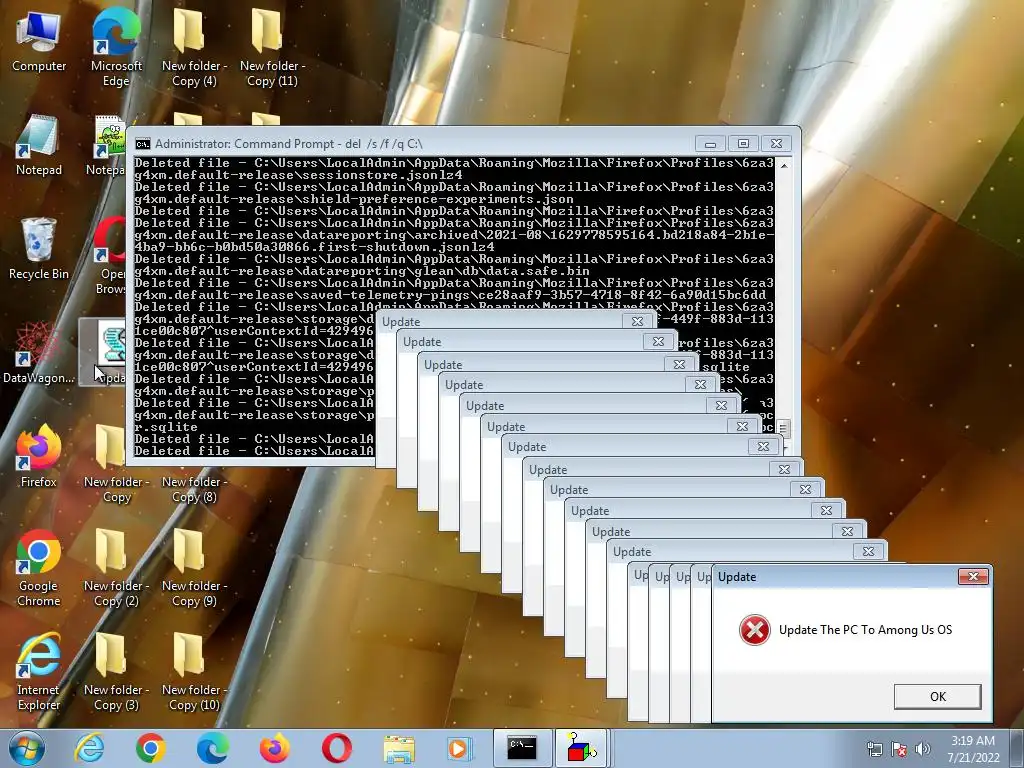Switch to the colored cube taskbar app
This screenshot has width=1024, height=768.
pos(581,748)
